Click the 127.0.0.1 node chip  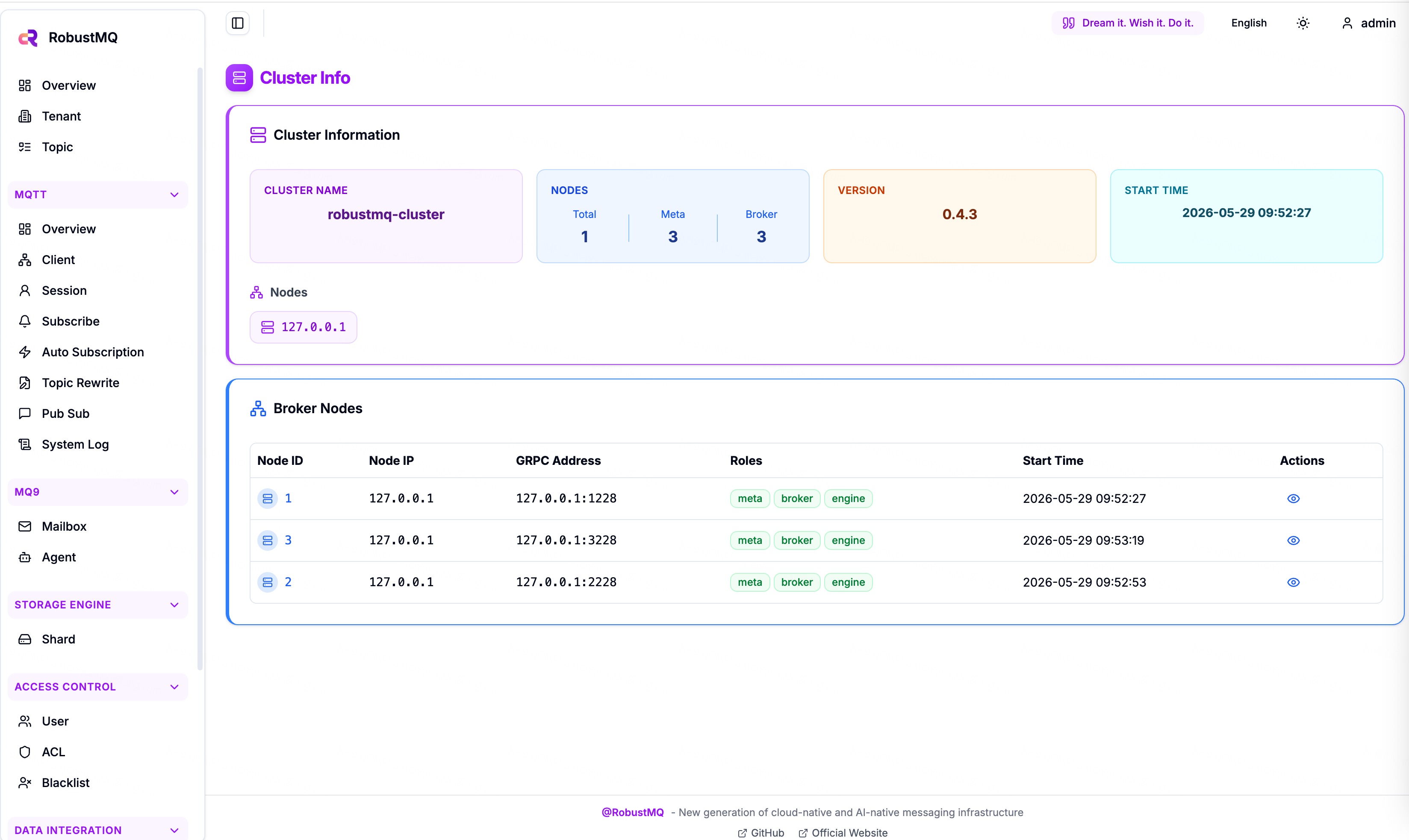(304, 327)
